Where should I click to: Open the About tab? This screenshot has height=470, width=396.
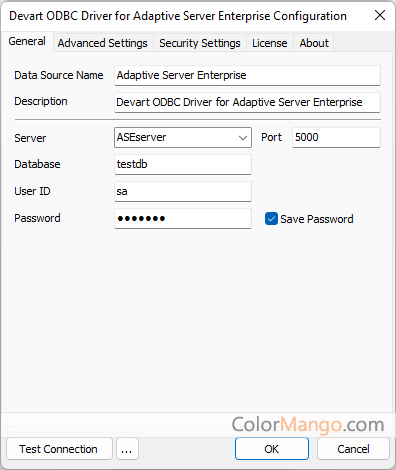[x=314, y=43]
